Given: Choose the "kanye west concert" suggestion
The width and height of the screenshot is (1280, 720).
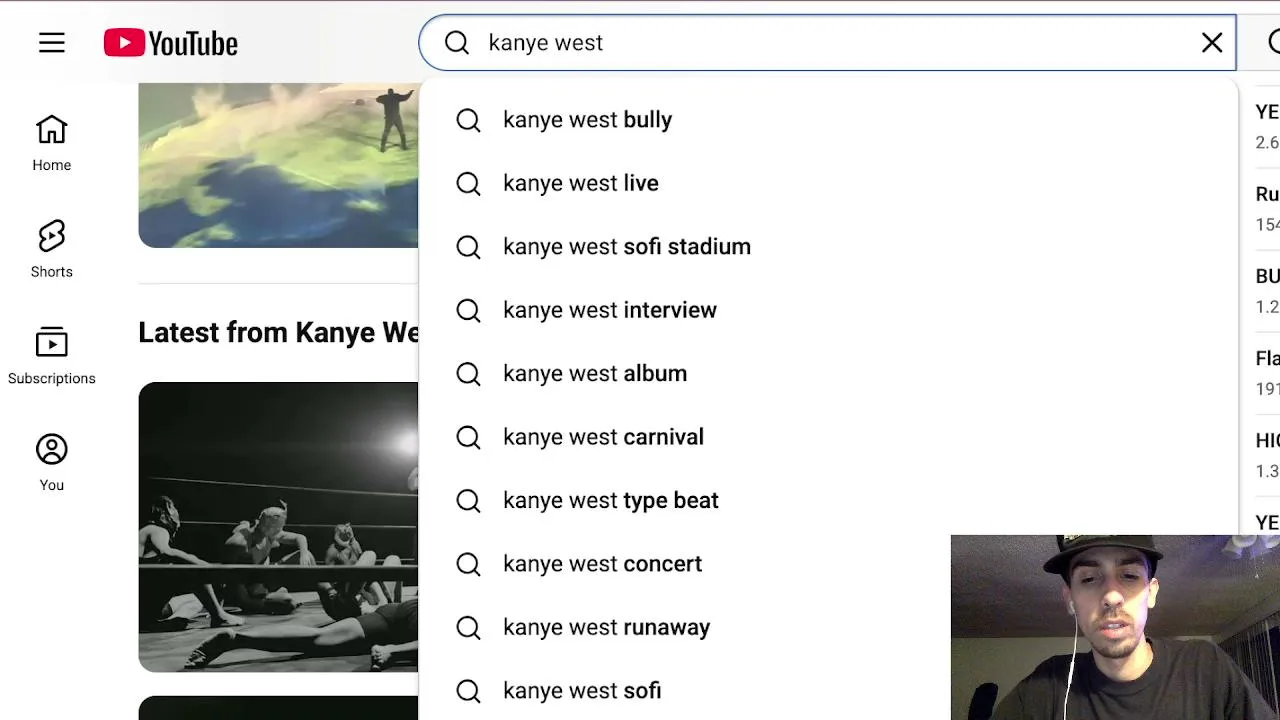Looking at the screenshot, I should pyautogui.click(x=602, y=564).
